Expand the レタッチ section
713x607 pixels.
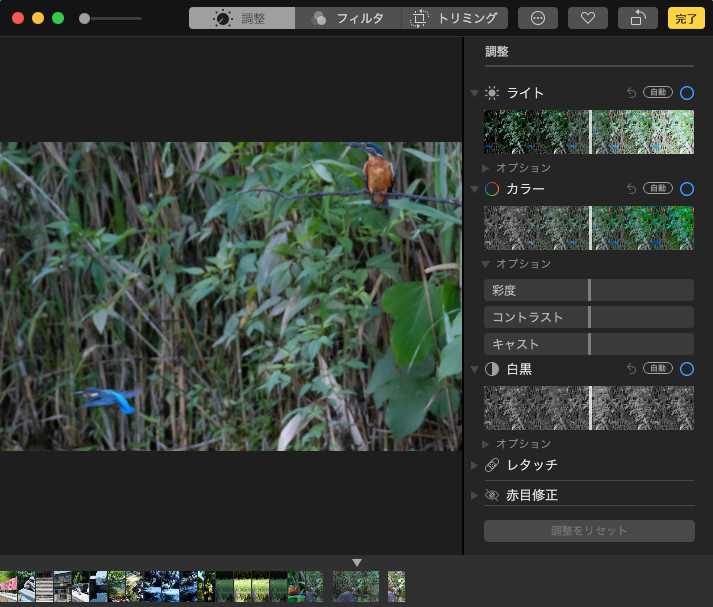point(474,465)
